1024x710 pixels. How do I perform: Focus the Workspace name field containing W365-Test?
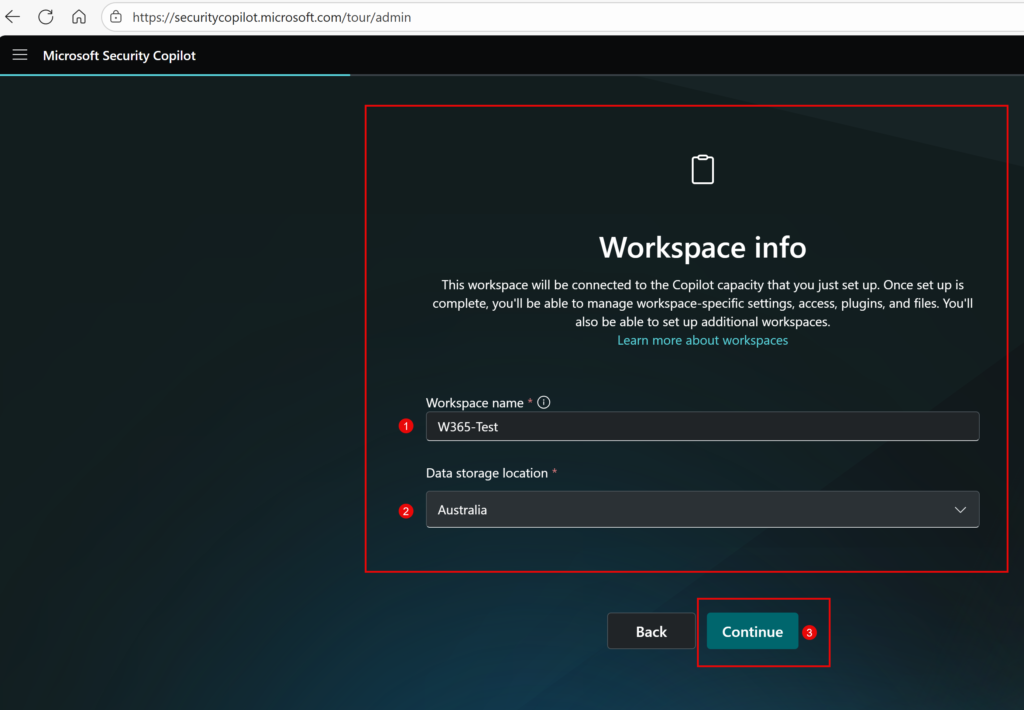pos(702,426)
